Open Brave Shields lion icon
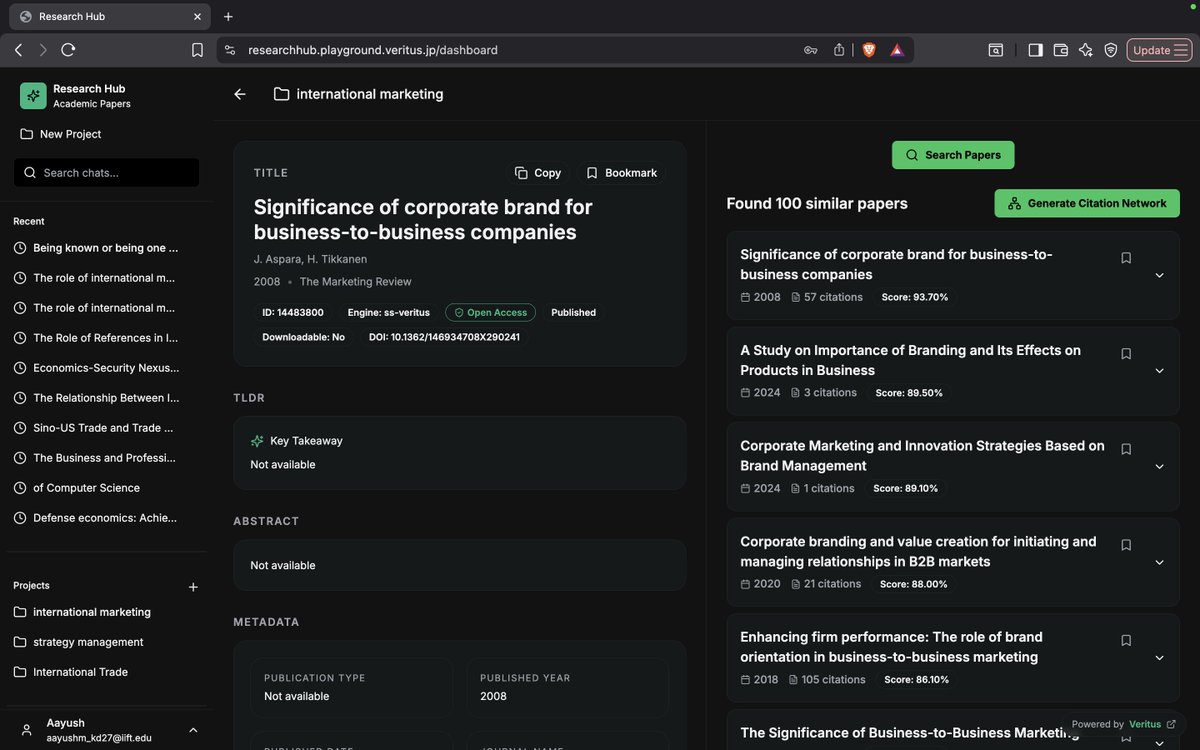1200x750 pixels. pos(869,50)
